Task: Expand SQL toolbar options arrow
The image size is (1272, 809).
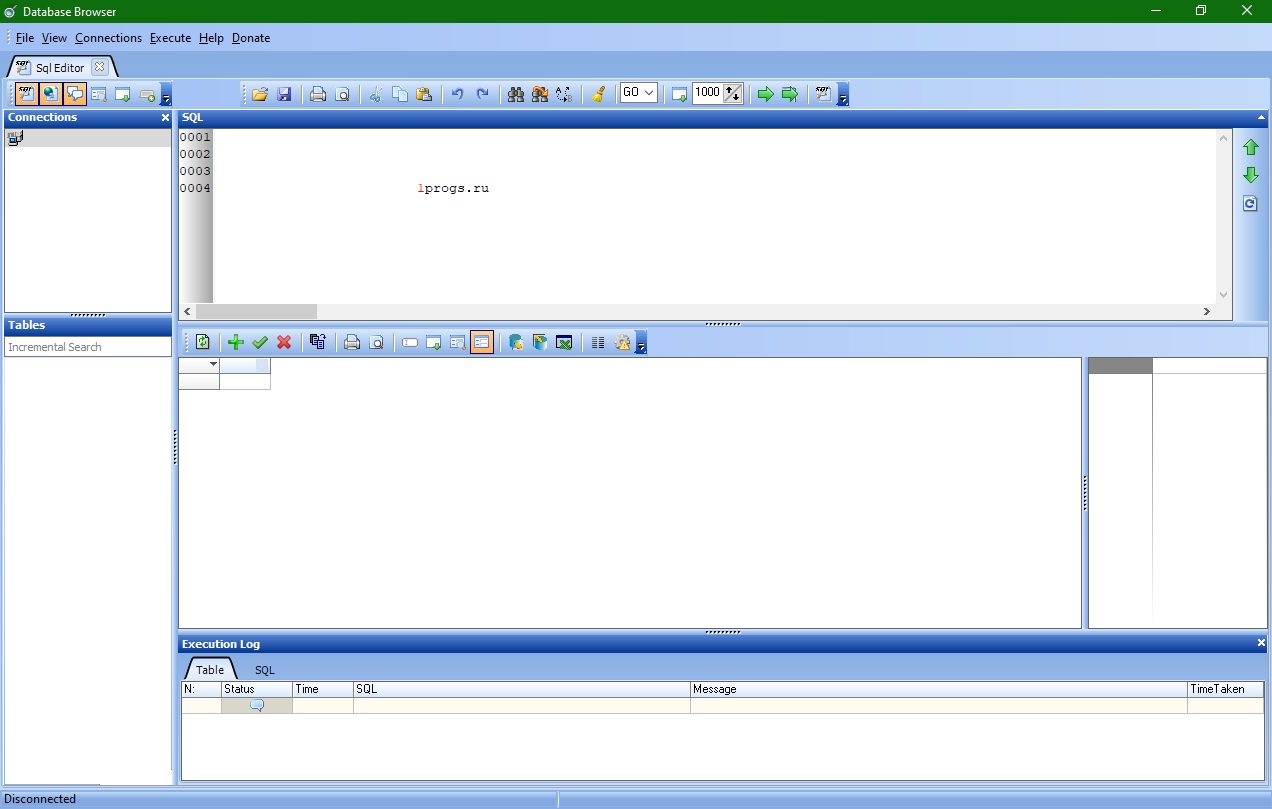Action: (843, 95)
